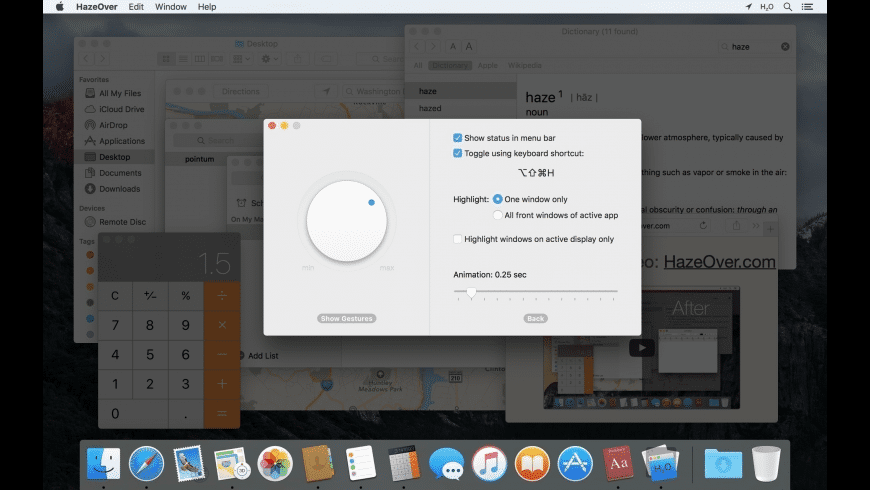870x490 pixels.
Task: Select One window only highlight option
Action: (497, 199)
